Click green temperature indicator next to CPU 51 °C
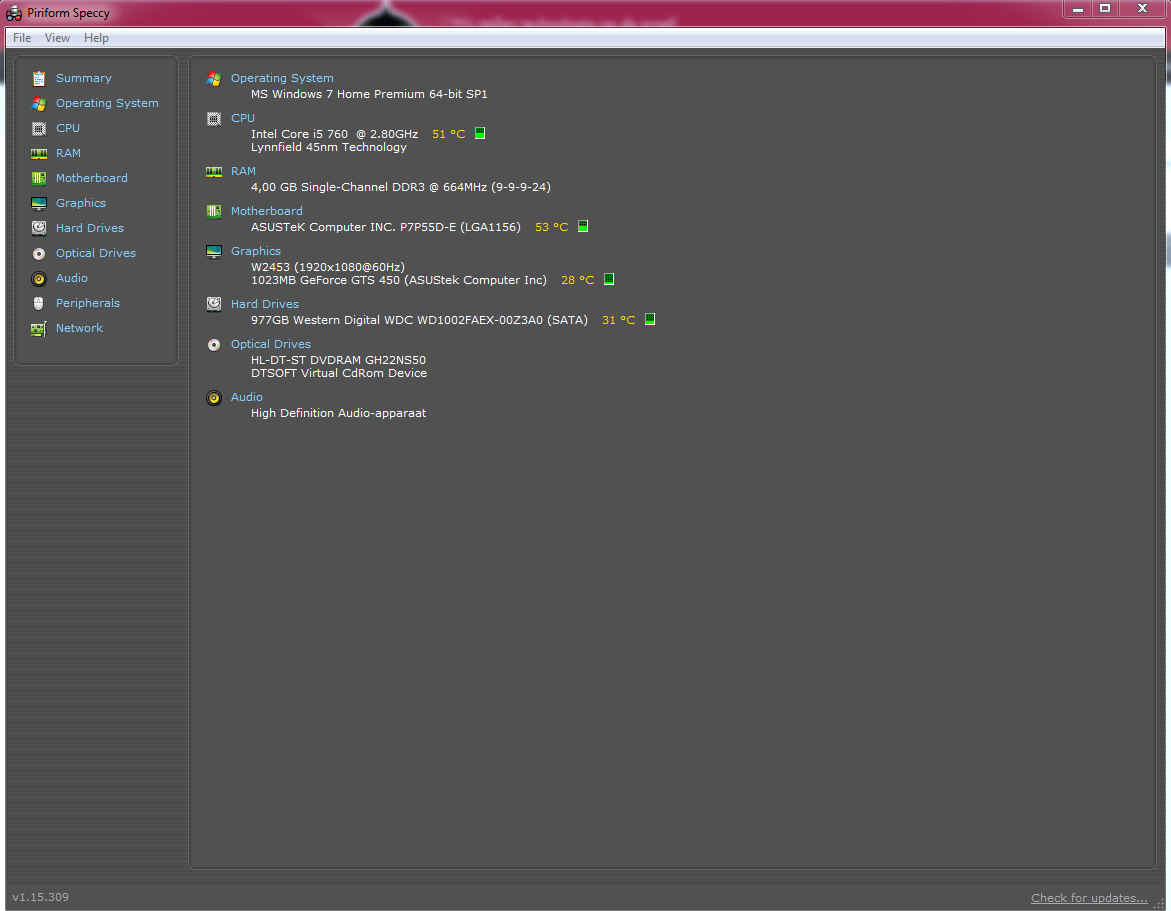Viewport: 1171px width, 911px height. (x=480, y=133)
